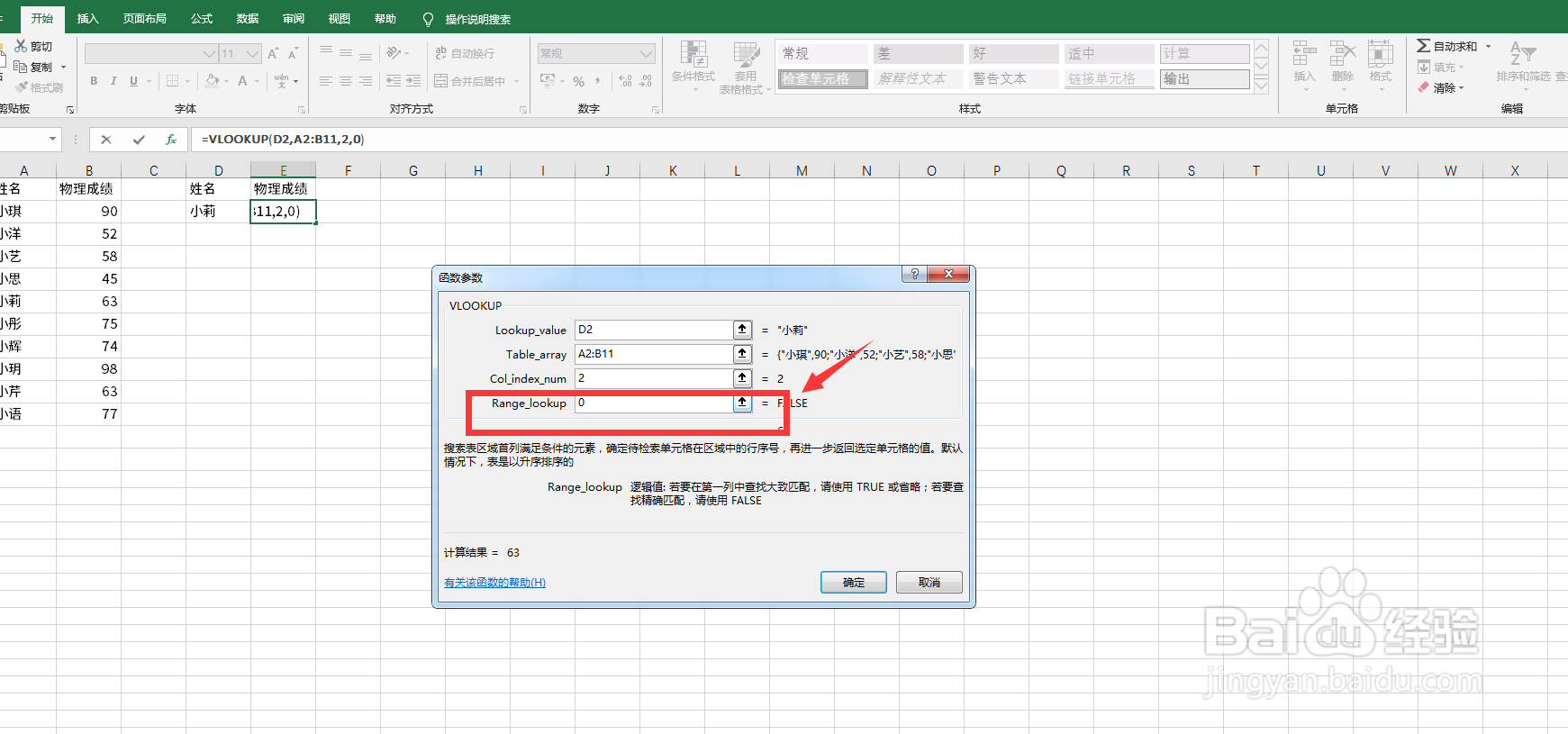Toggle Align Right
Screen dimensions: 1568x734
click(x=366, y=81)
